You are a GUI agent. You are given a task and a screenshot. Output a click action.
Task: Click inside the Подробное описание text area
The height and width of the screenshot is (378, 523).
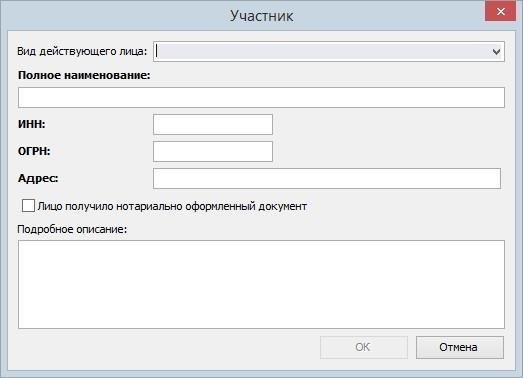click(x=261, y=284)
